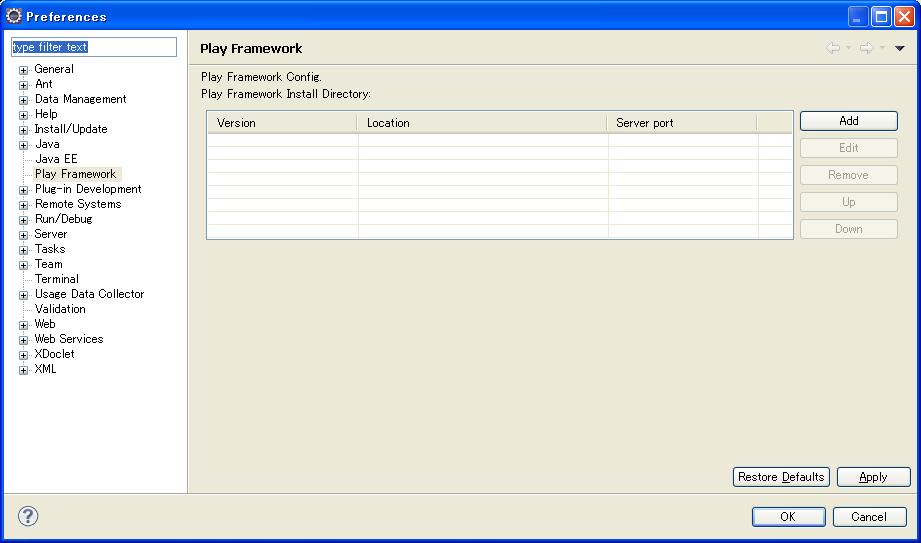This screenshot has height=543, width=921.
Task: Expand the Data Management node
Action: pos(23,100)
